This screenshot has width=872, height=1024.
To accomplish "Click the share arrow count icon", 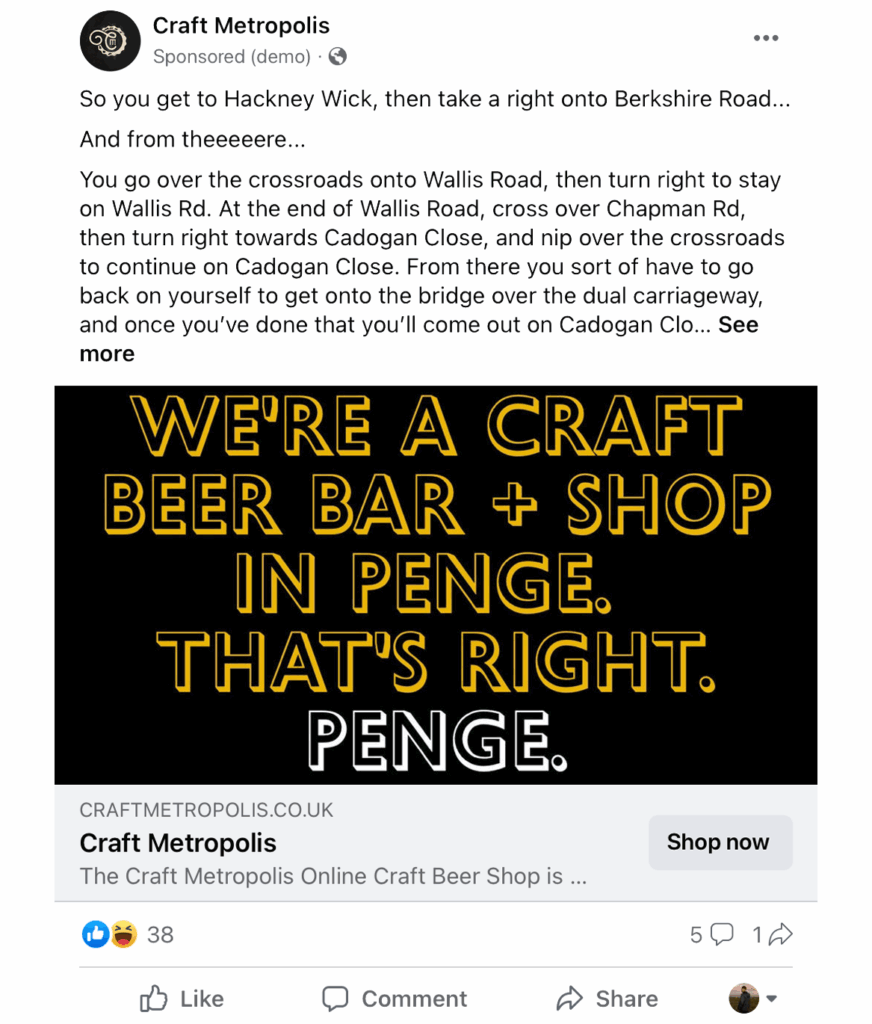I will pyautogui.click(x=781, y=934).
